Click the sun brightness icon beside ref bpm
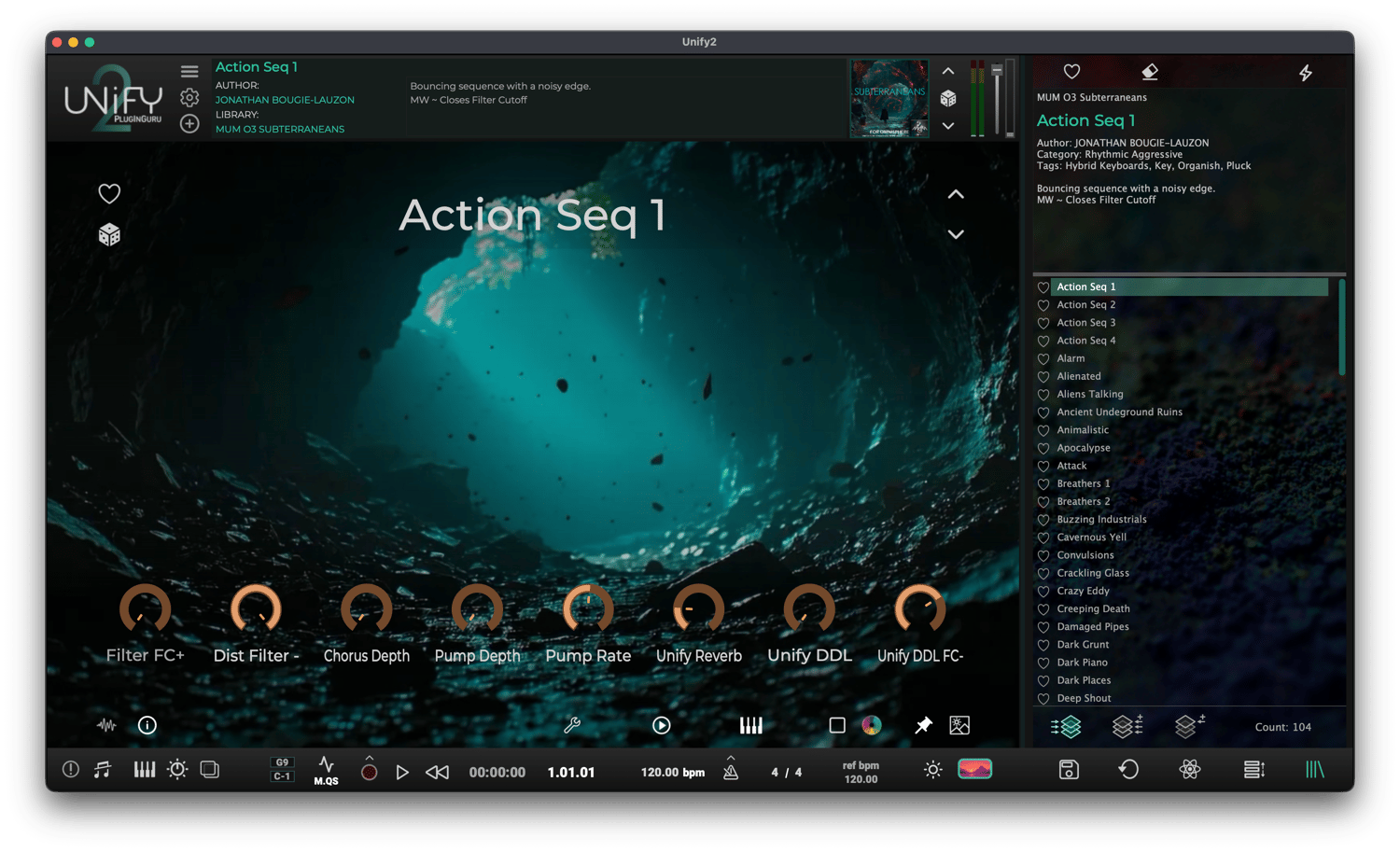Image resolution: width=1400 pixels, height=852 pixels. click(932, 770)
